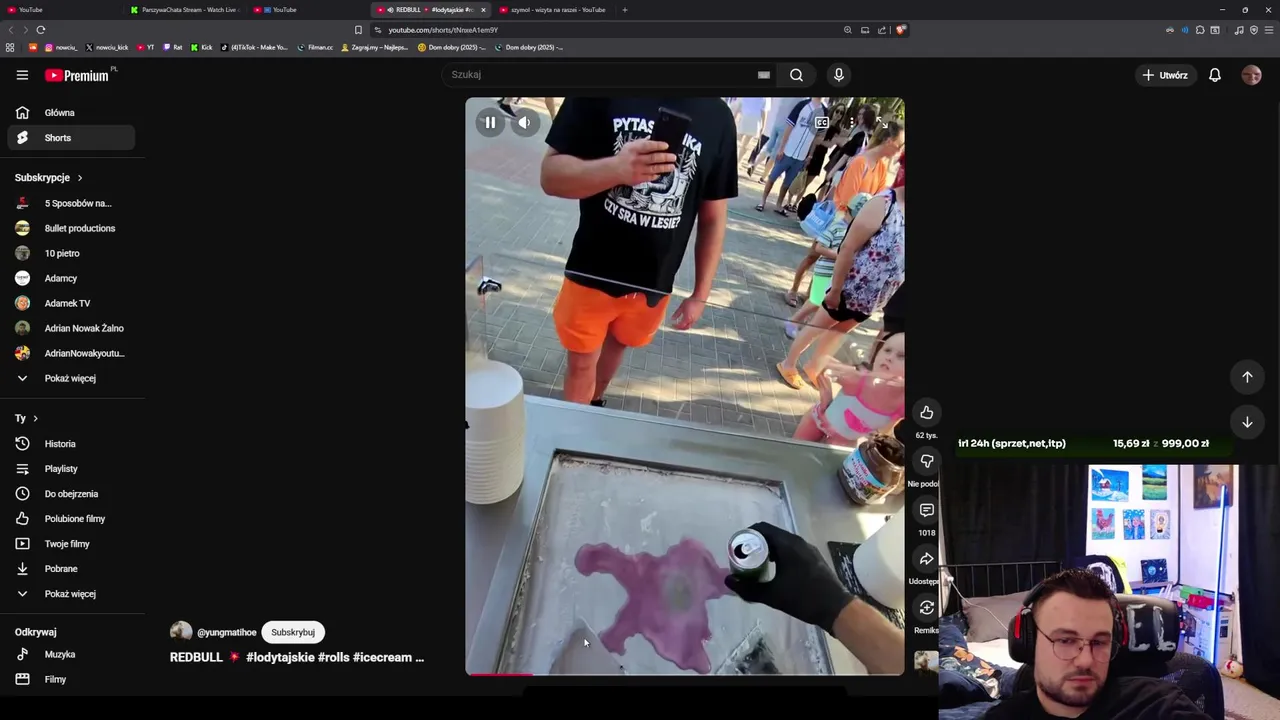Open Twoje filmy in sidebar
This screenshot has width=1280, height=720.
coord(70,544)
